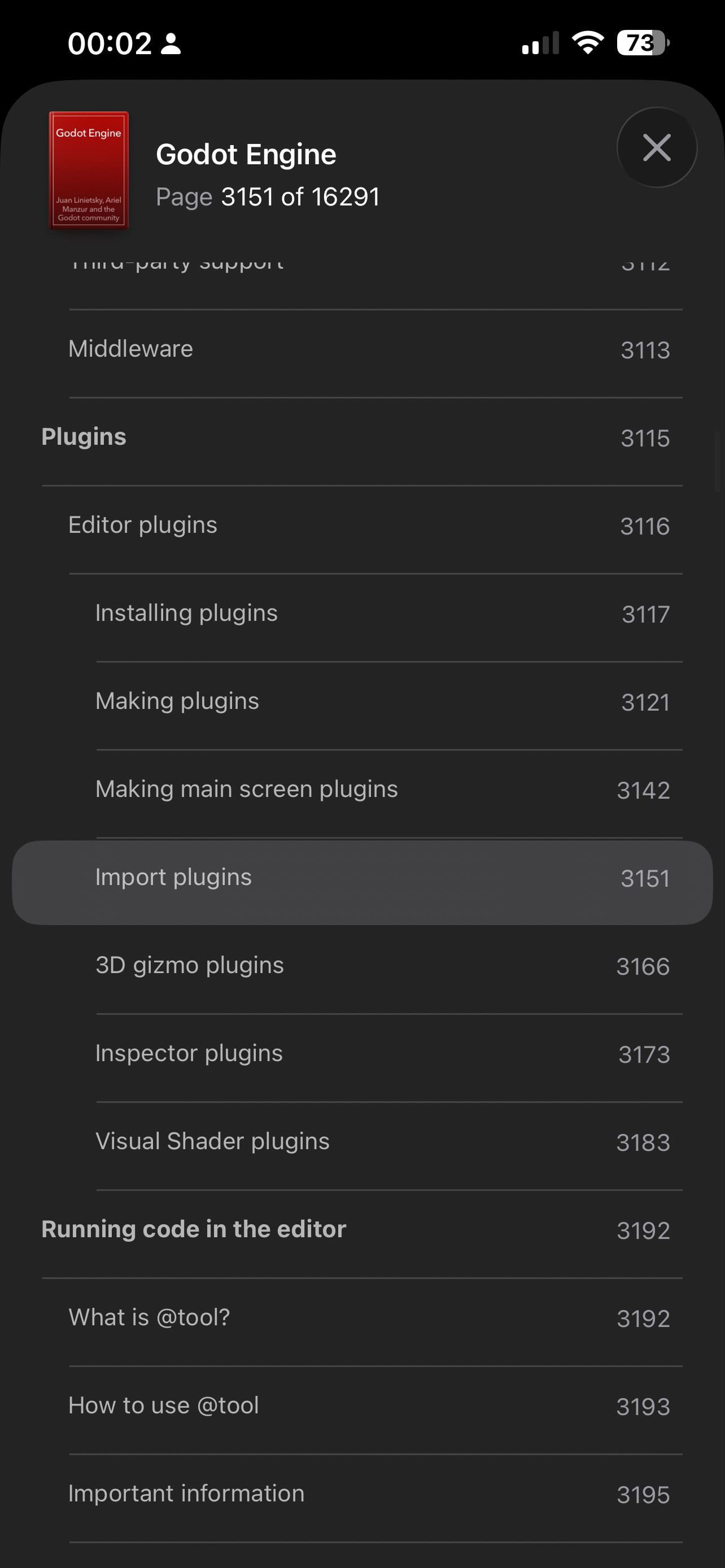Select How to use @tool entry
The image size is (725, 1568).
[163, 1406]
